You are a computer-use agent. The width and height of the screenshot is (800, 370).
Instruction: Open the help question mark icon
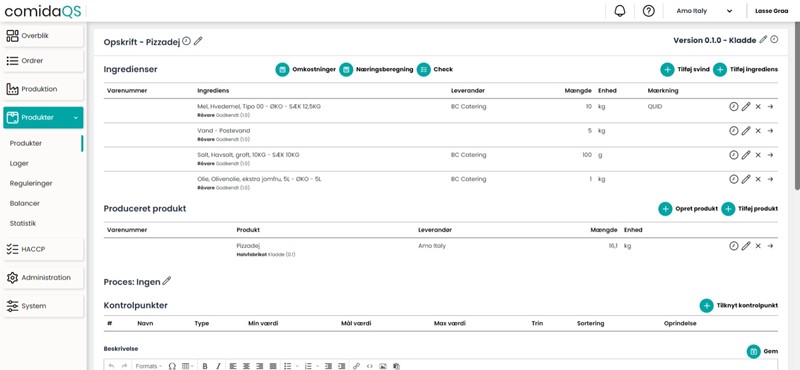[648, 11]
